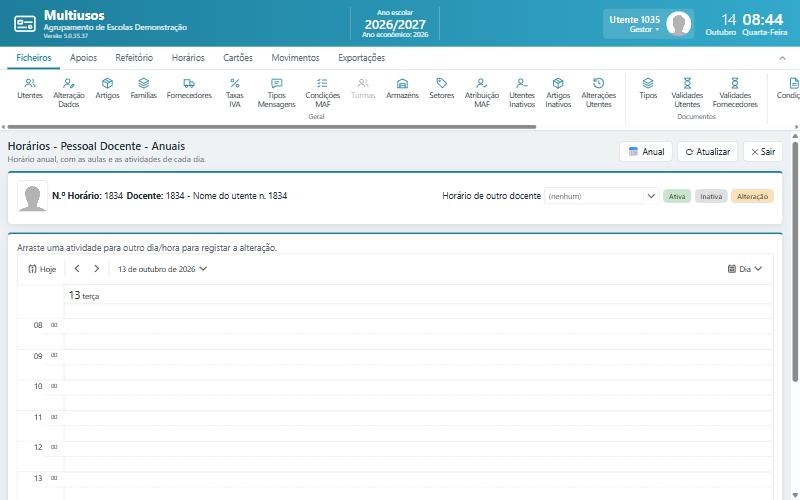This screenshot has height=500, width=800.
Task: Switch to the Ficheiros tab
Action: click(x=34, y=58)
